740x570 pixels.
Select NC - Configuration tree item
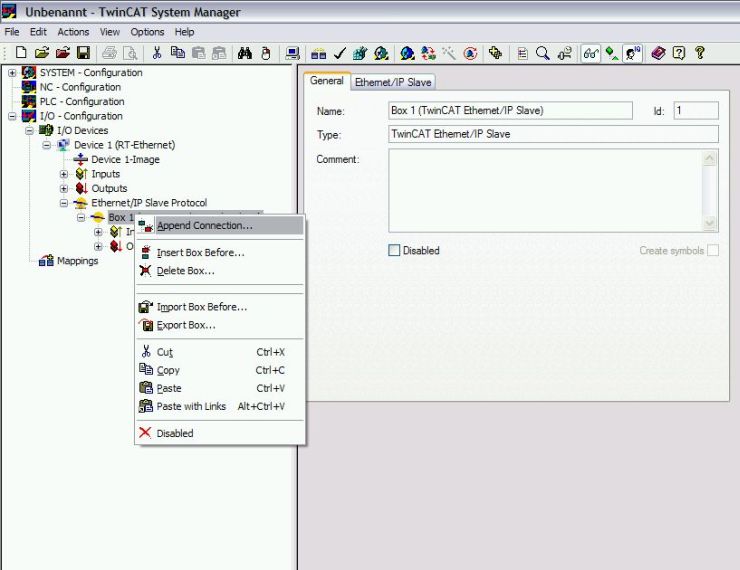pos(80,87)
